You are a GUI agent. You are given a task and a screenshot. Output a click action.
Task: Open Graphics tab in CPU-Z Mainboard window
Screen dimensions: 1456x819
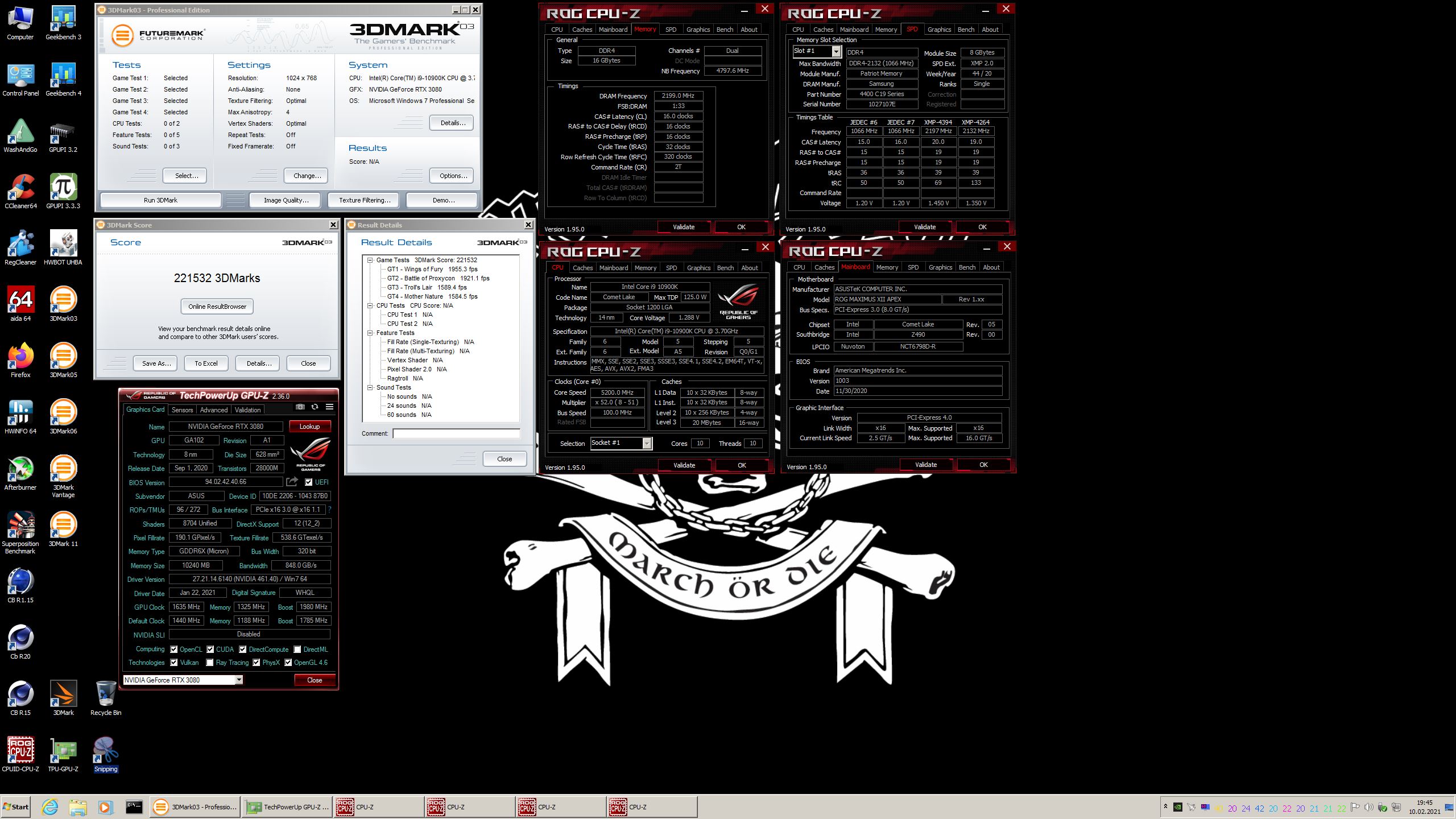(940, 267)
